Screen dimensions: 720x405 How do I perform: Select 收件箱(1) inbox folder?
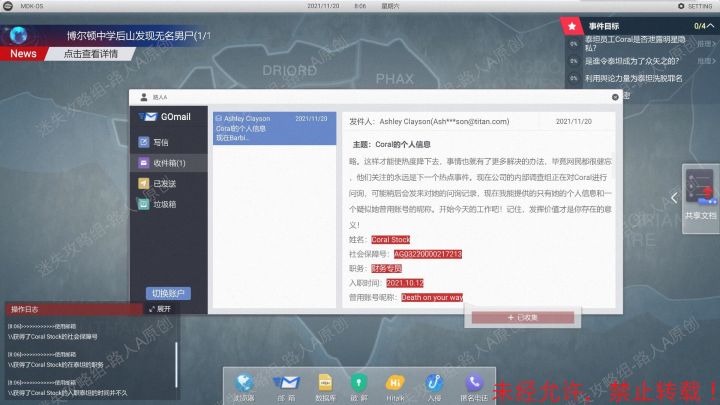(x=169, y=163)
